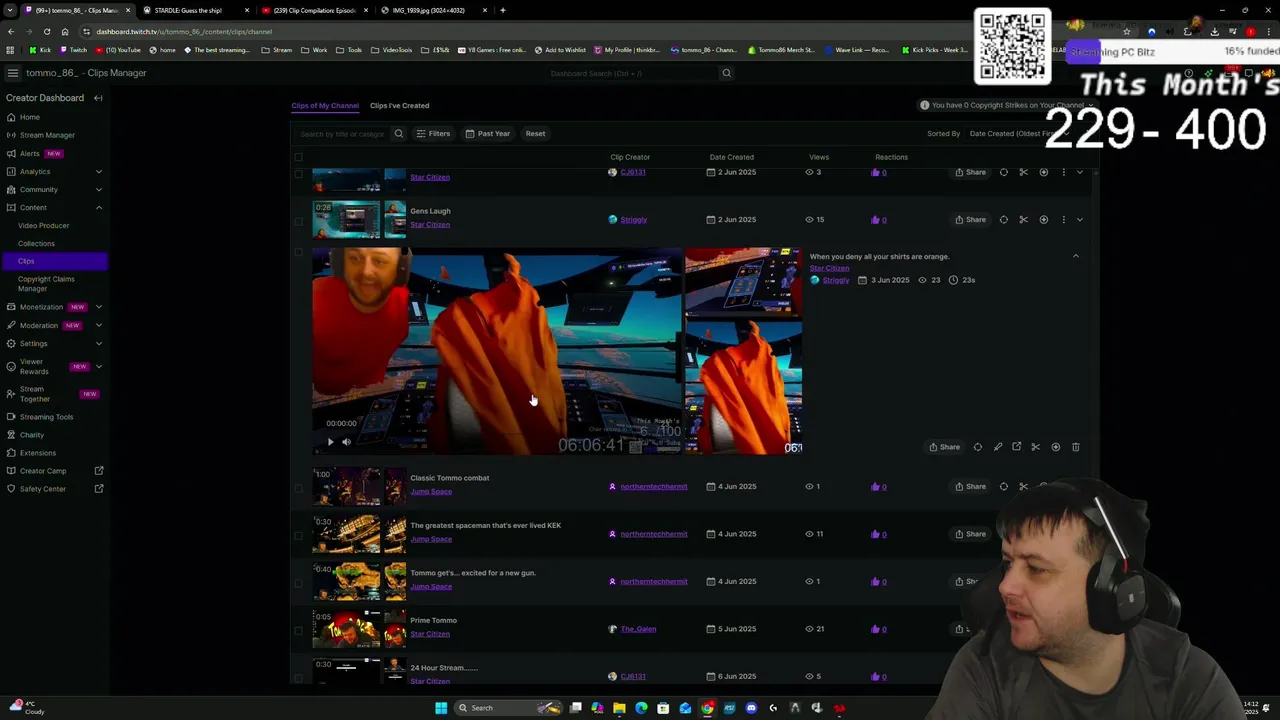Tick checkbox for The greatest spaceman clip
Viewport: 1280px width, 720px height.
[x=298, y=534]
